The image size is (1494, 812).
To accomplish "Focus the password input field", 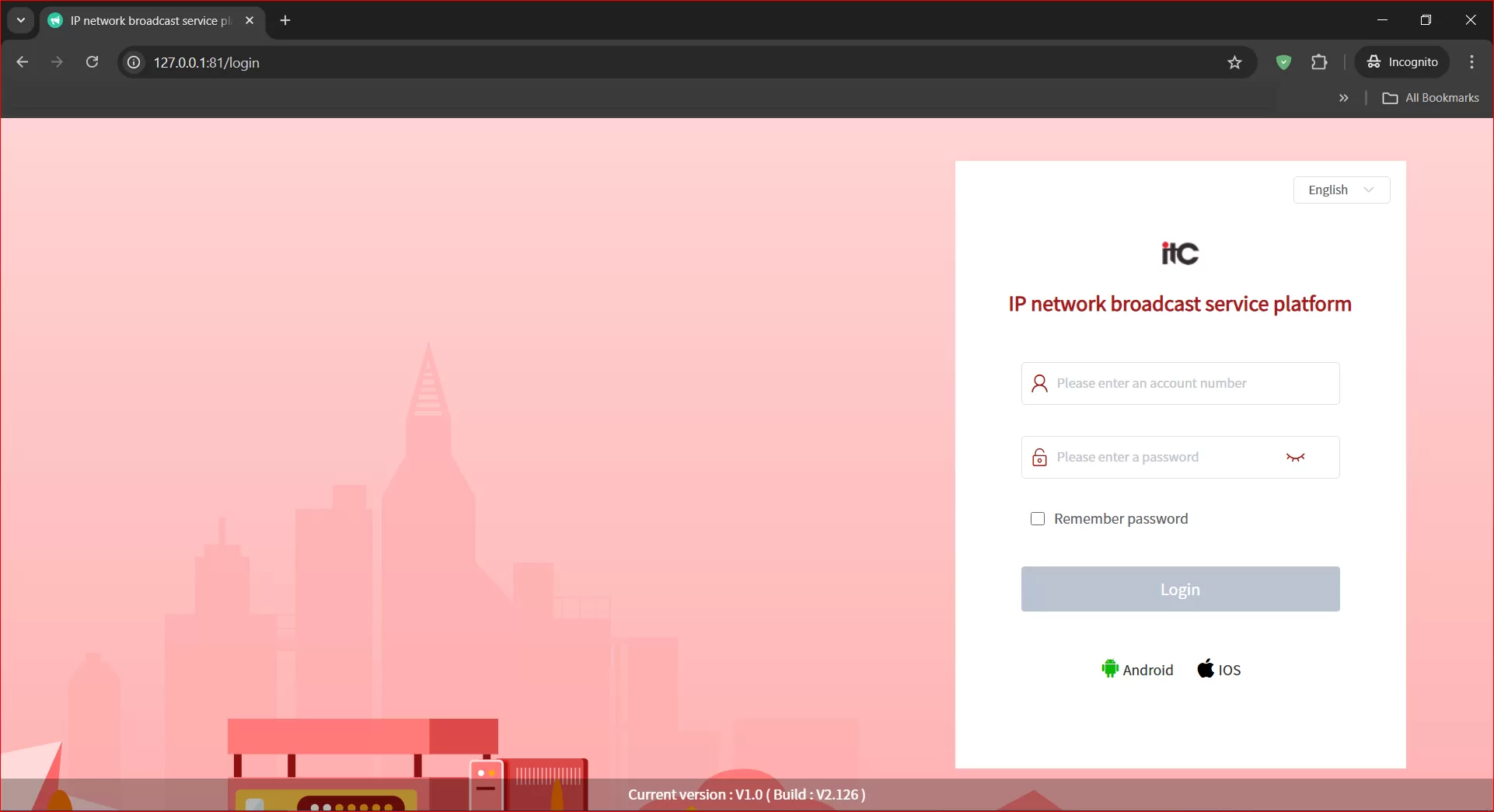I will 1162,458.
